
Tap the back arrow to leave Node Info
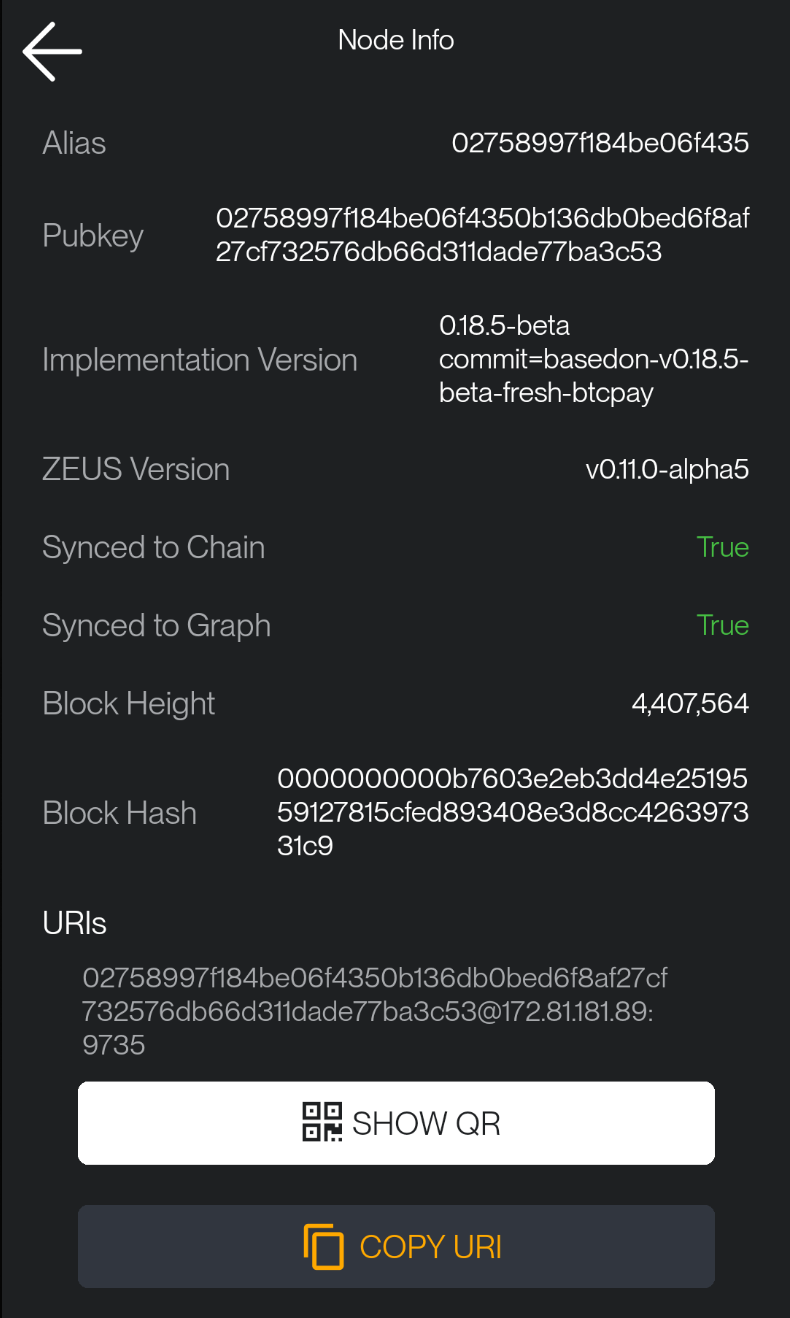[x=51, y=51]
